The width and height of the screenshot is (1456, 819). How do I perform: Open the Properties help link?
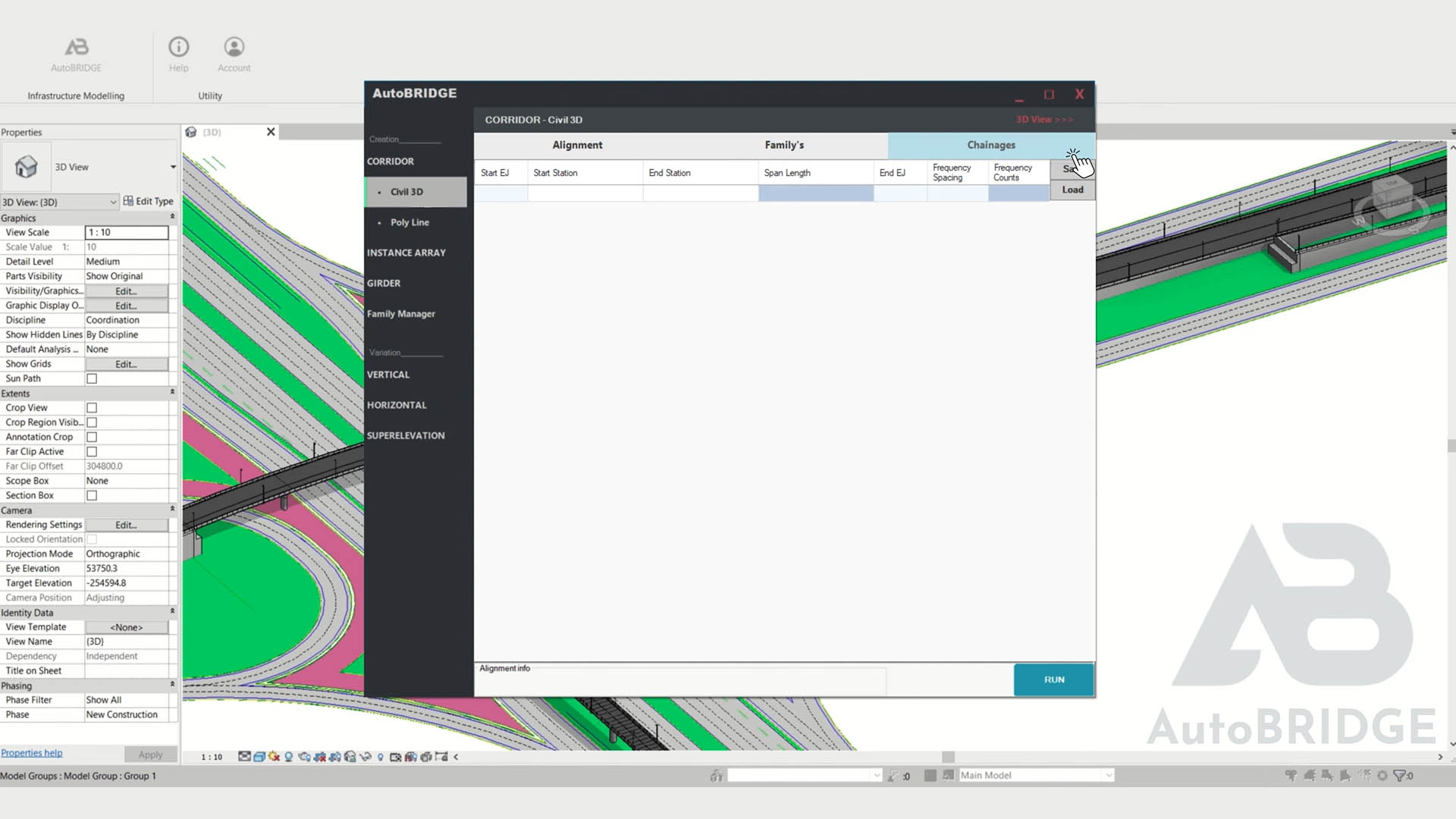click(32, 753)
